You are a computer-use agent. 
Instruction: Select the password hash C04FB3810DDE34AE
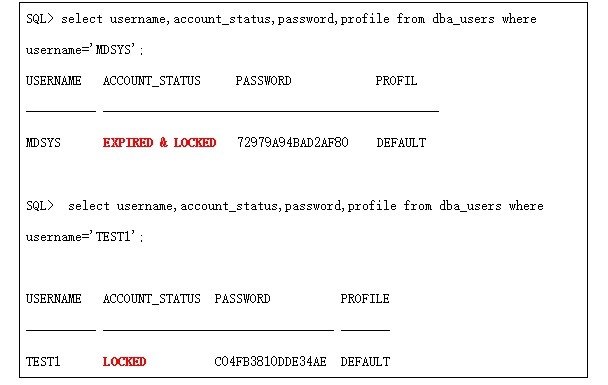pyautogui.click(x=270, y=362)
